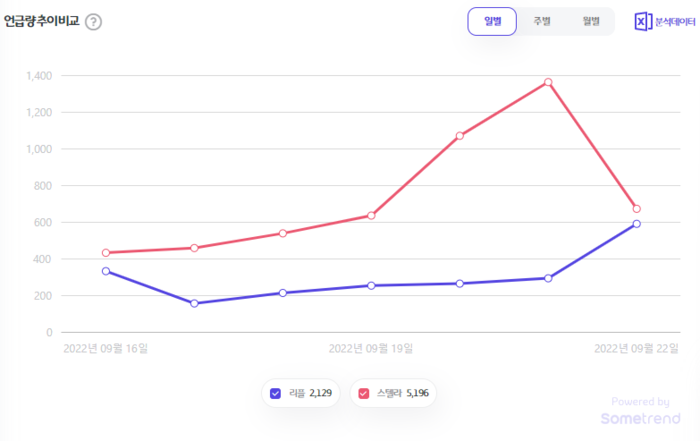Download the 분석데이터 Excel file
The height and width of the screenshot is (441, 700).
tap(665, 21)
